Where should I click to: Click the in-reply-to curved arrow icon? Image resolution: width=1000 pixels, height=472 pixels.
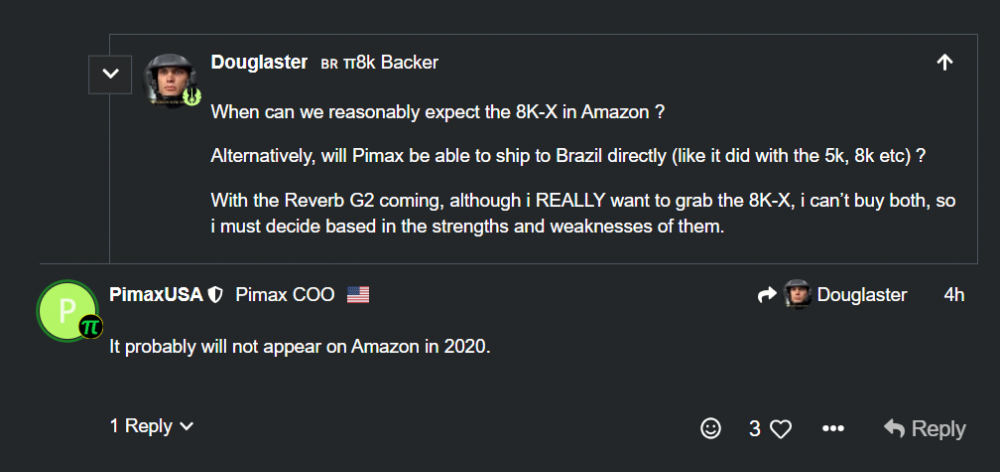point(768,295)
